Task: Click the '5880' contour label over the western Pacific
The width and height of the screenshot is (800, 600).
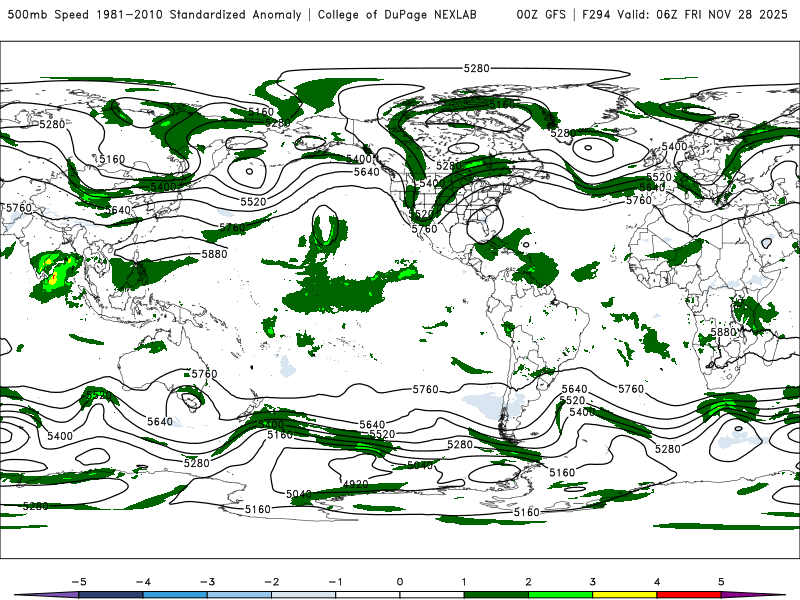Action: tap(214, 254)
